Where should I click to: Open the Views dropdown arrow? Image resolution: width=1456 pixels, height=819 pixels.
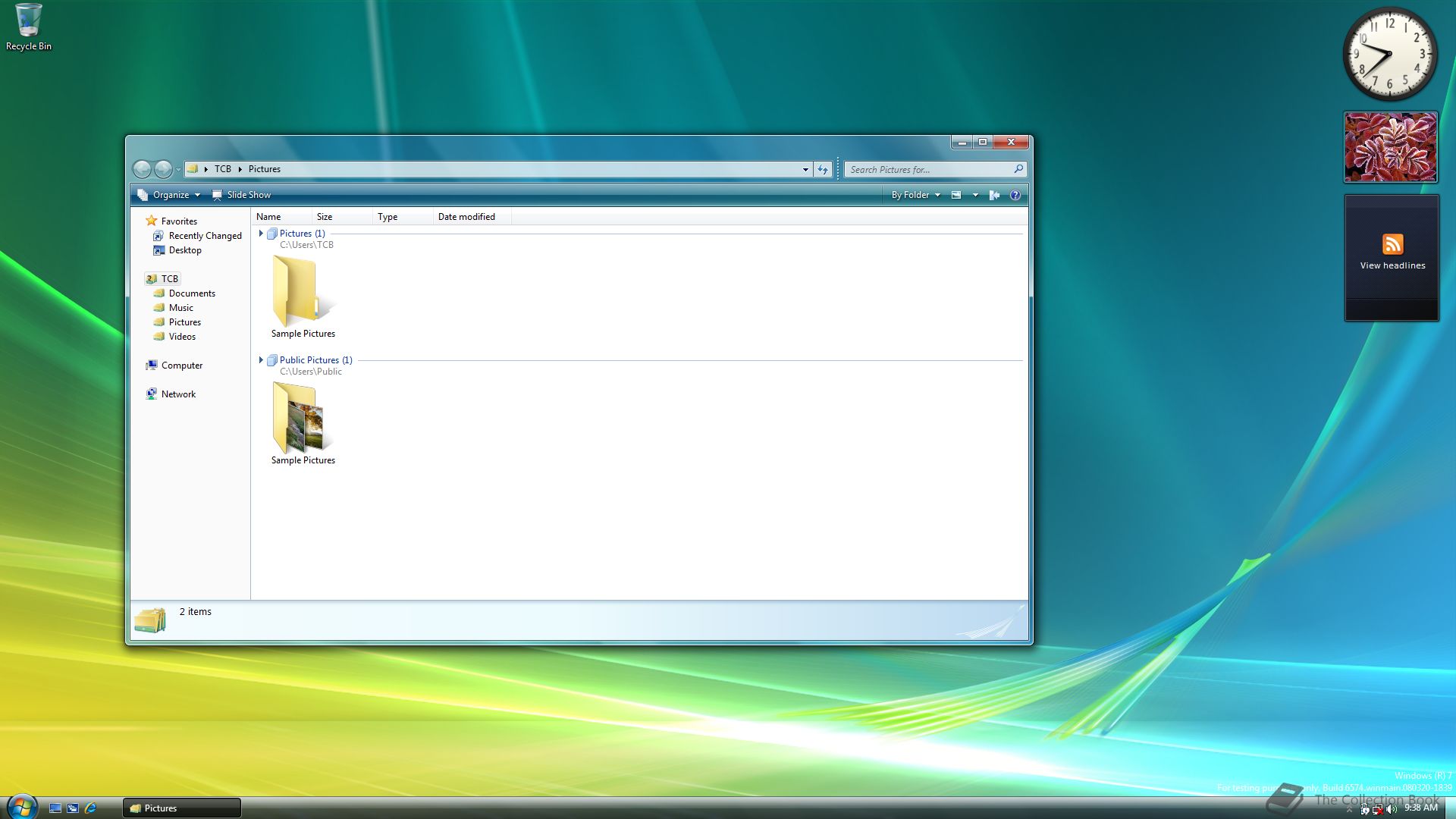pyautogui.click(x=975, y=195)
